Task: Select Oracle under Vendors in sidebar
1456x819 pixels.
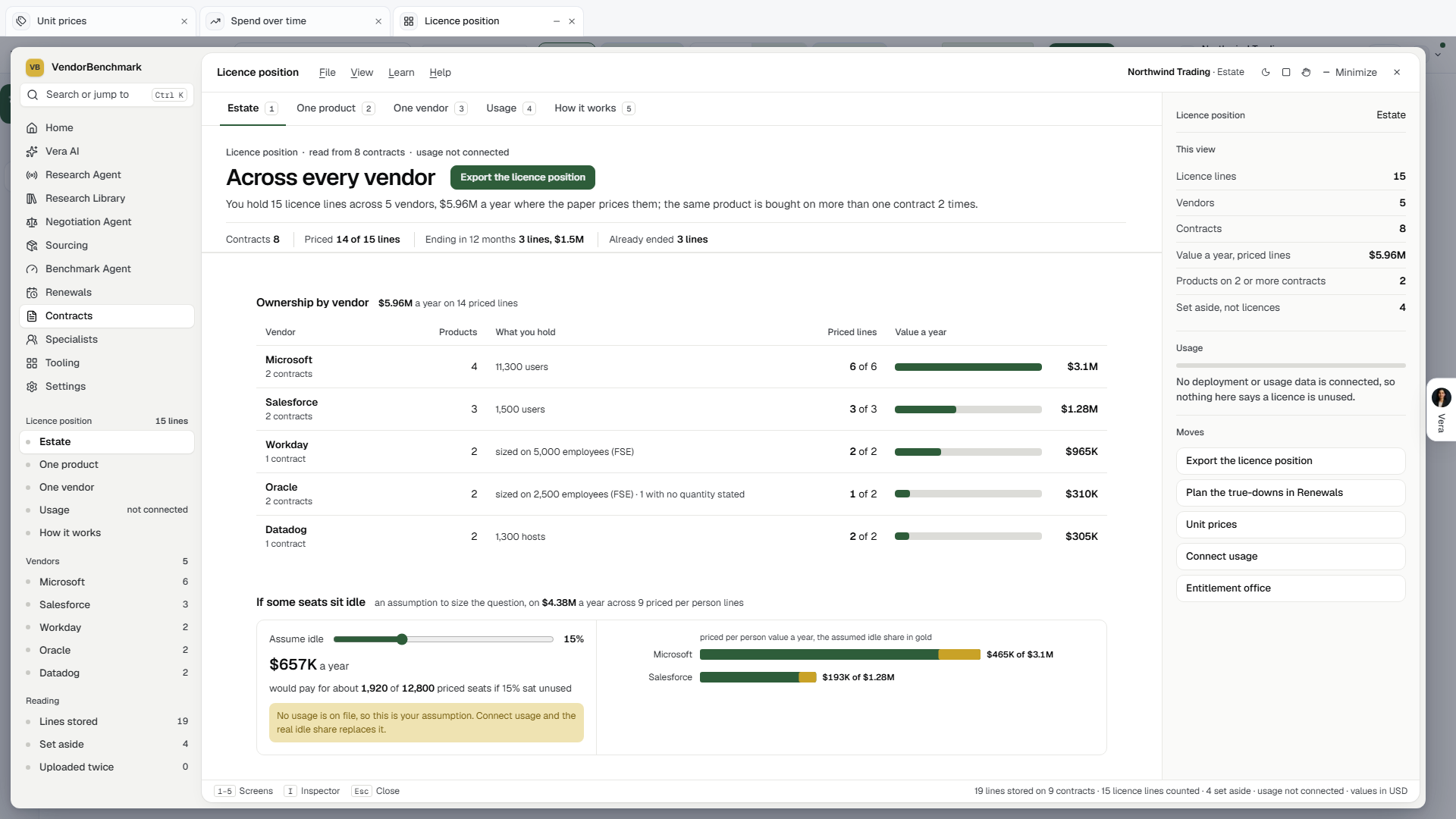Action: coord(106,651)
